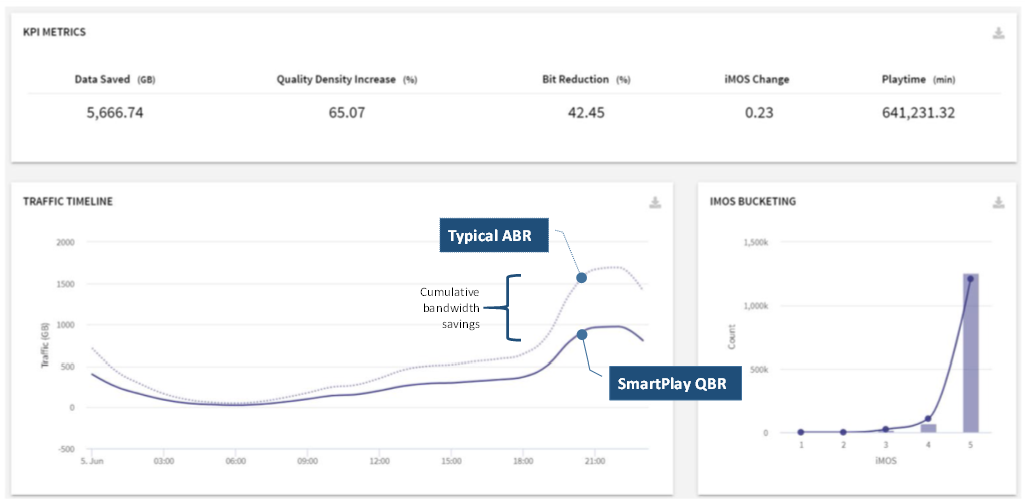Click the Bit Reduction value 42.45

(x=586, y=113)
